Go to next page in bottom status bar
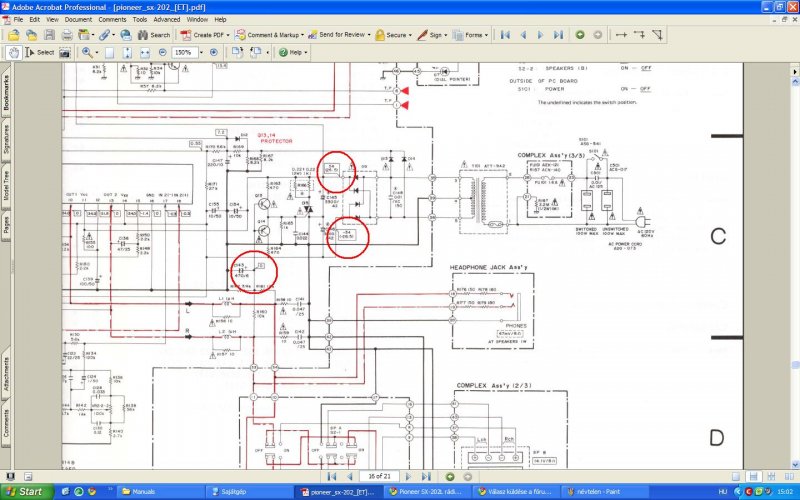 [x=408, y=477]
